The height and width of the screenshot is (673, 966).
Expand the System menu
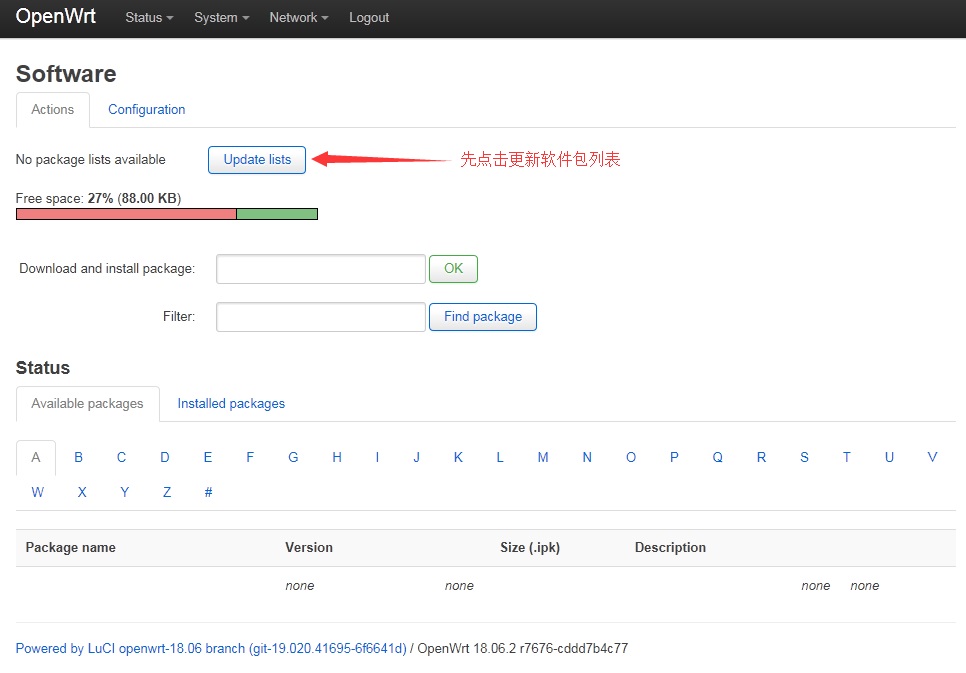pyautogui.click(x=222, y=18)
